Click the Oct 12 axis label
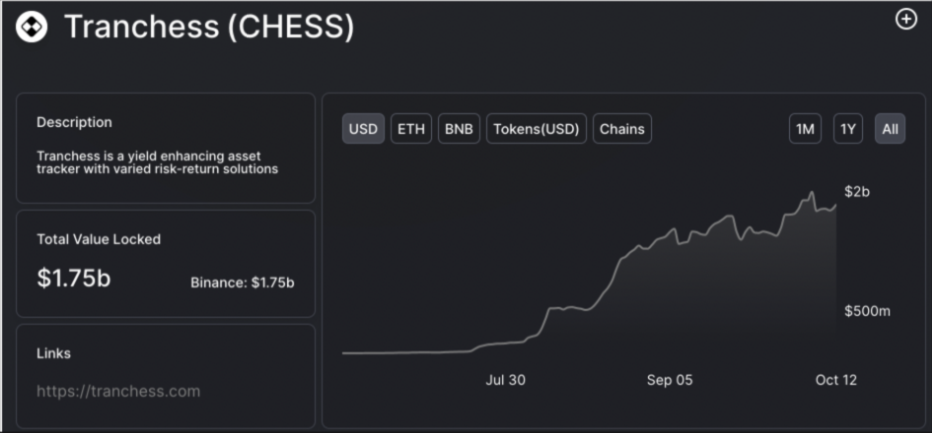Screen dimensions: 932x433 click(x=836, y=380)
